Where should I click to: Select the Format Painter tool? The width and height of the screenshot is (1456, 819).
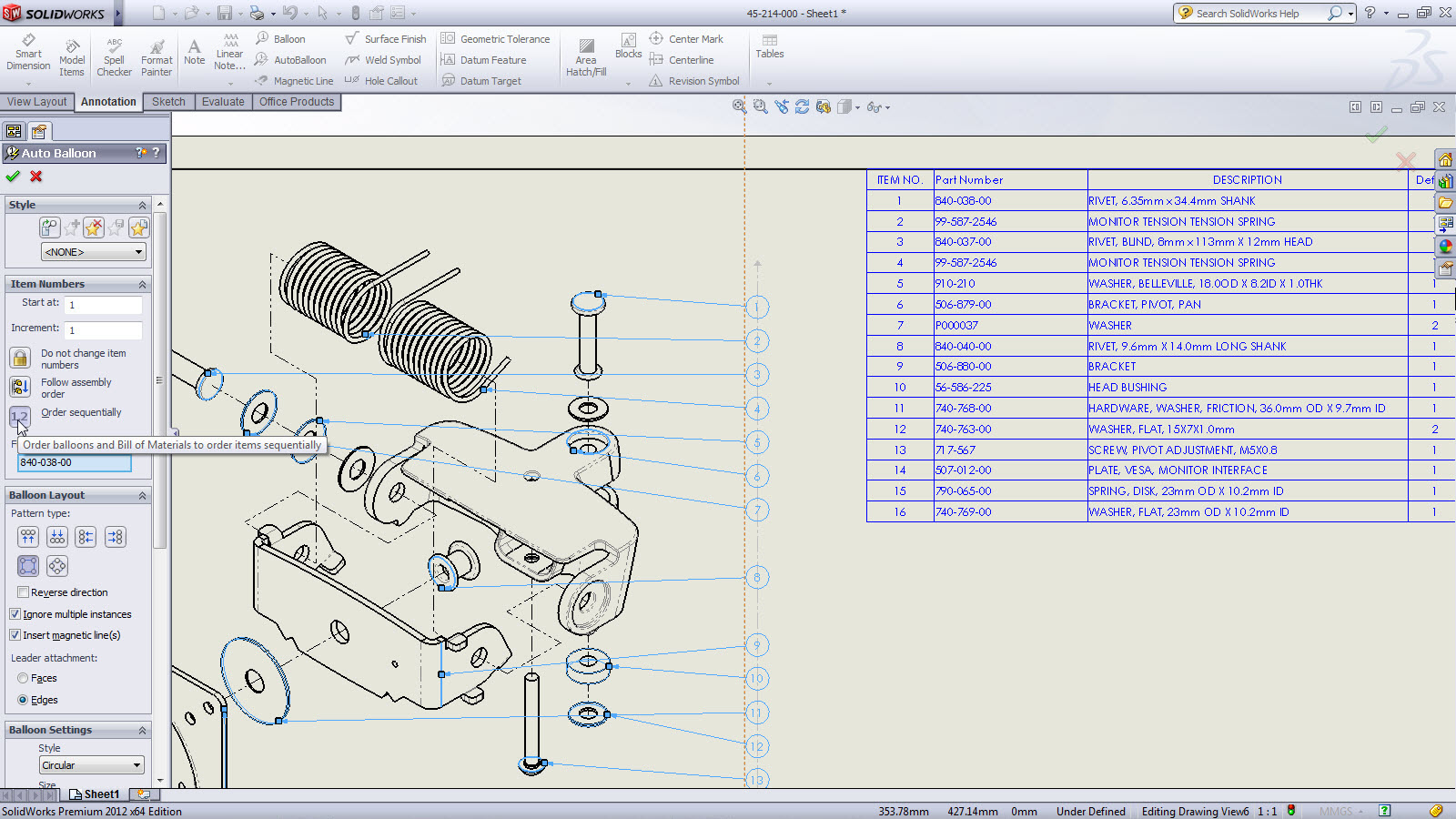point(157,56)
